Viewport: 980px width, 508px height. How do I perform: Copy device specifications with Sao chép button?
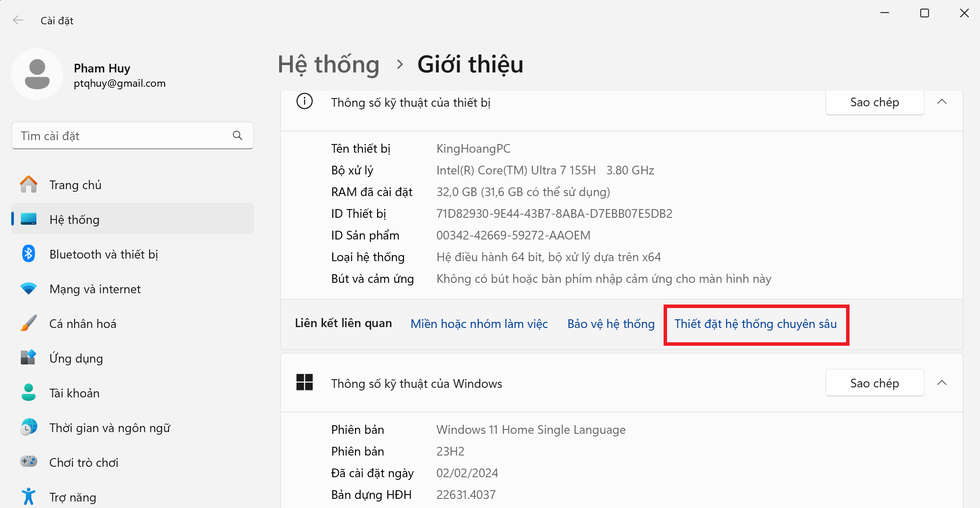coord(874,102)
